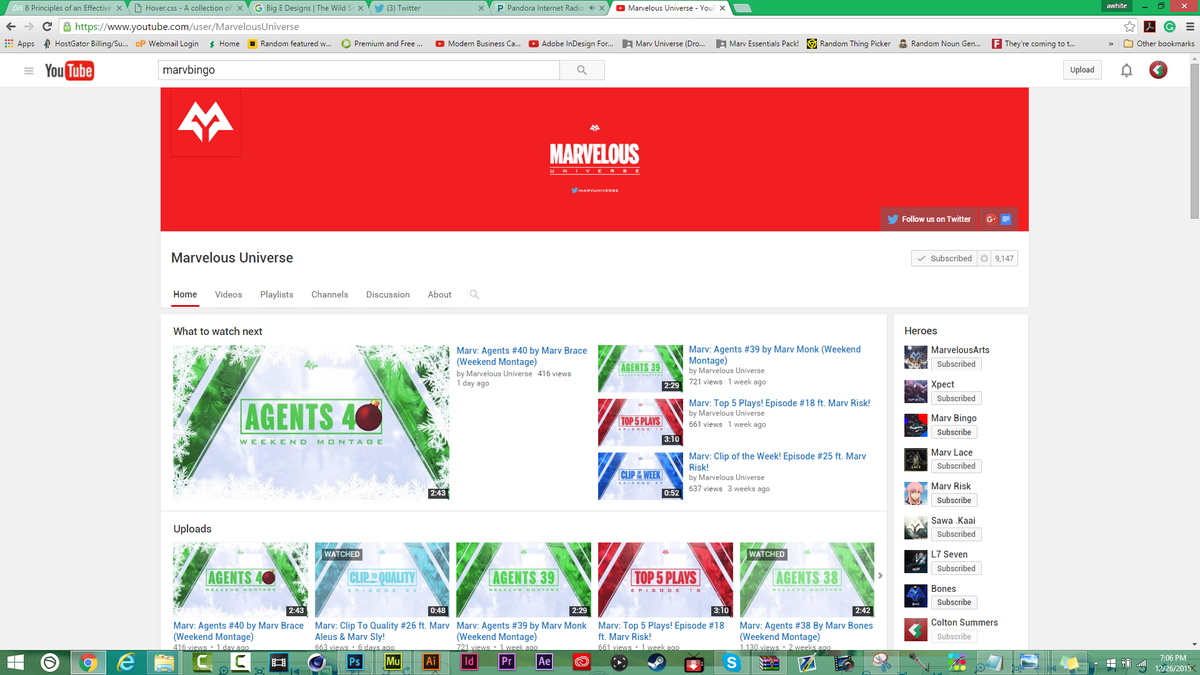Viewport: 1200px width, 675px height.
Task: Toggle Subscribed for Sawa .Kaai
Action: click(x=956, y=534)
